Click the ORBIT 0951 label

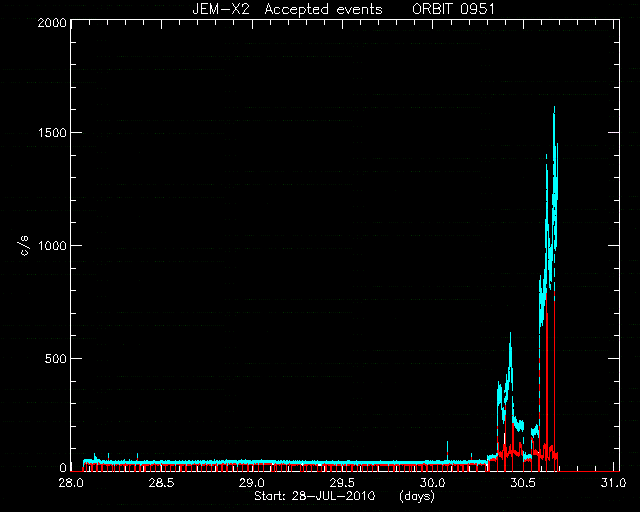click(453, 9)
